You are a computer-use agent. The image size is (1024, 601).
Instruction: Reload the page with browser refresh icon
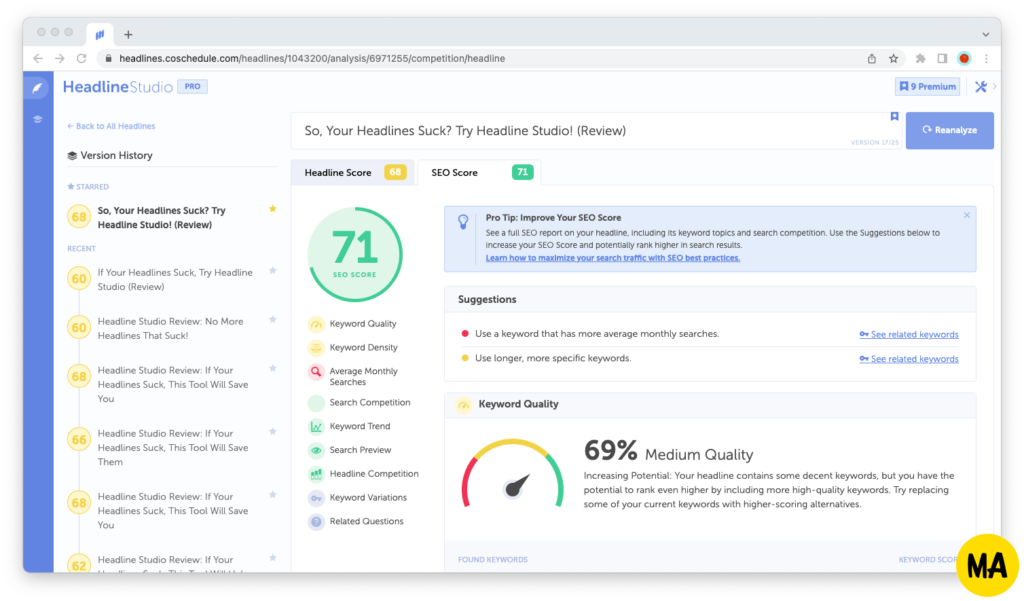[82, 58]
